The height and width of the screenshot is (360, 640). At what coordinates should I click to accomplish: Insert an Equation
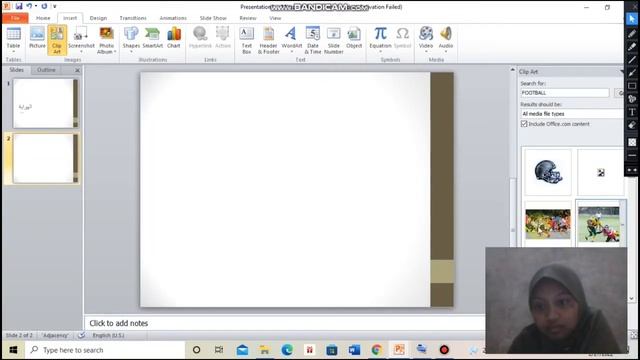click(380, 40)
